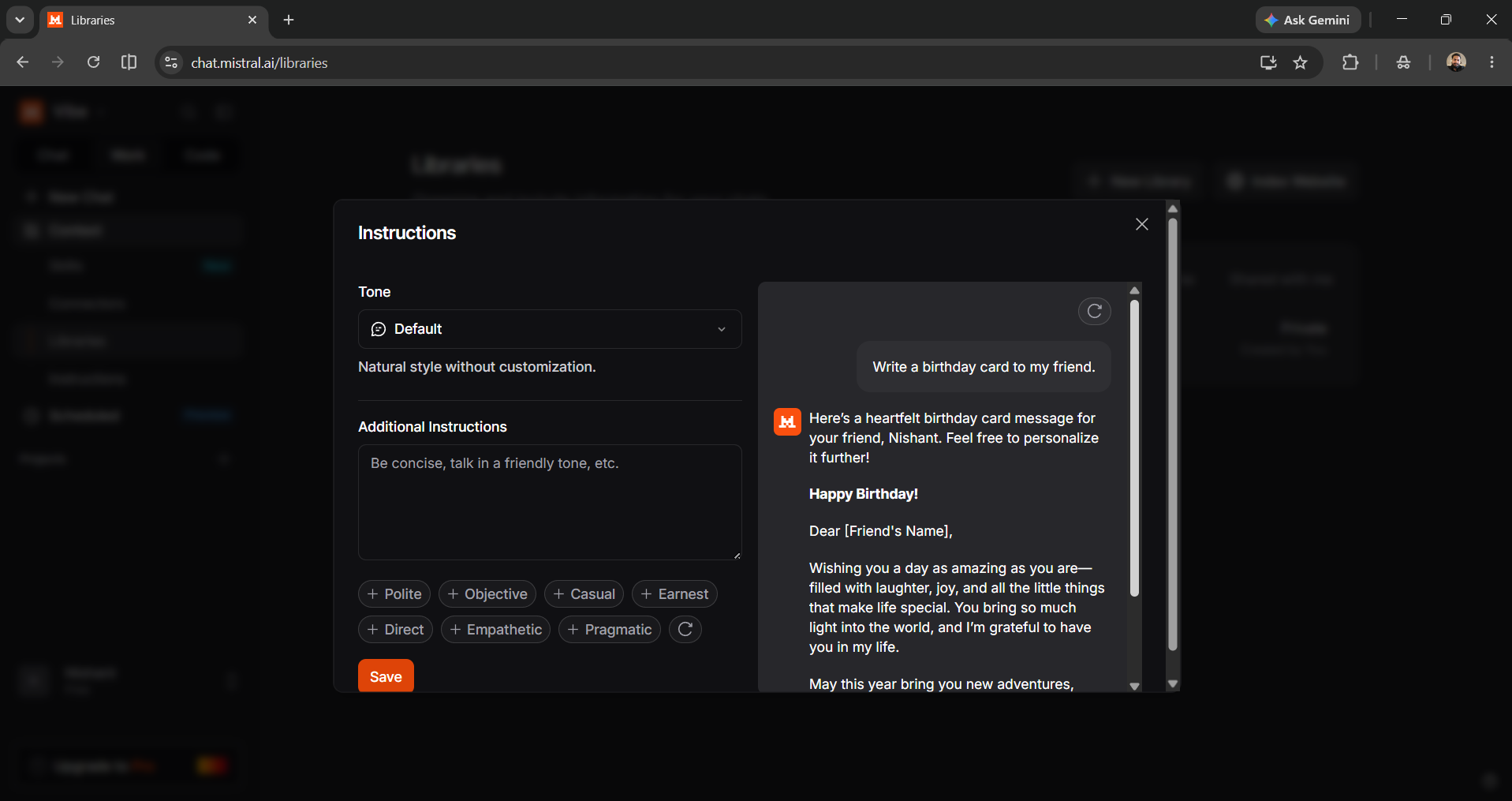Screen dimensions: 1512x801
Task: Add the Empathetic suggestion chip
Action: (495, 630)
